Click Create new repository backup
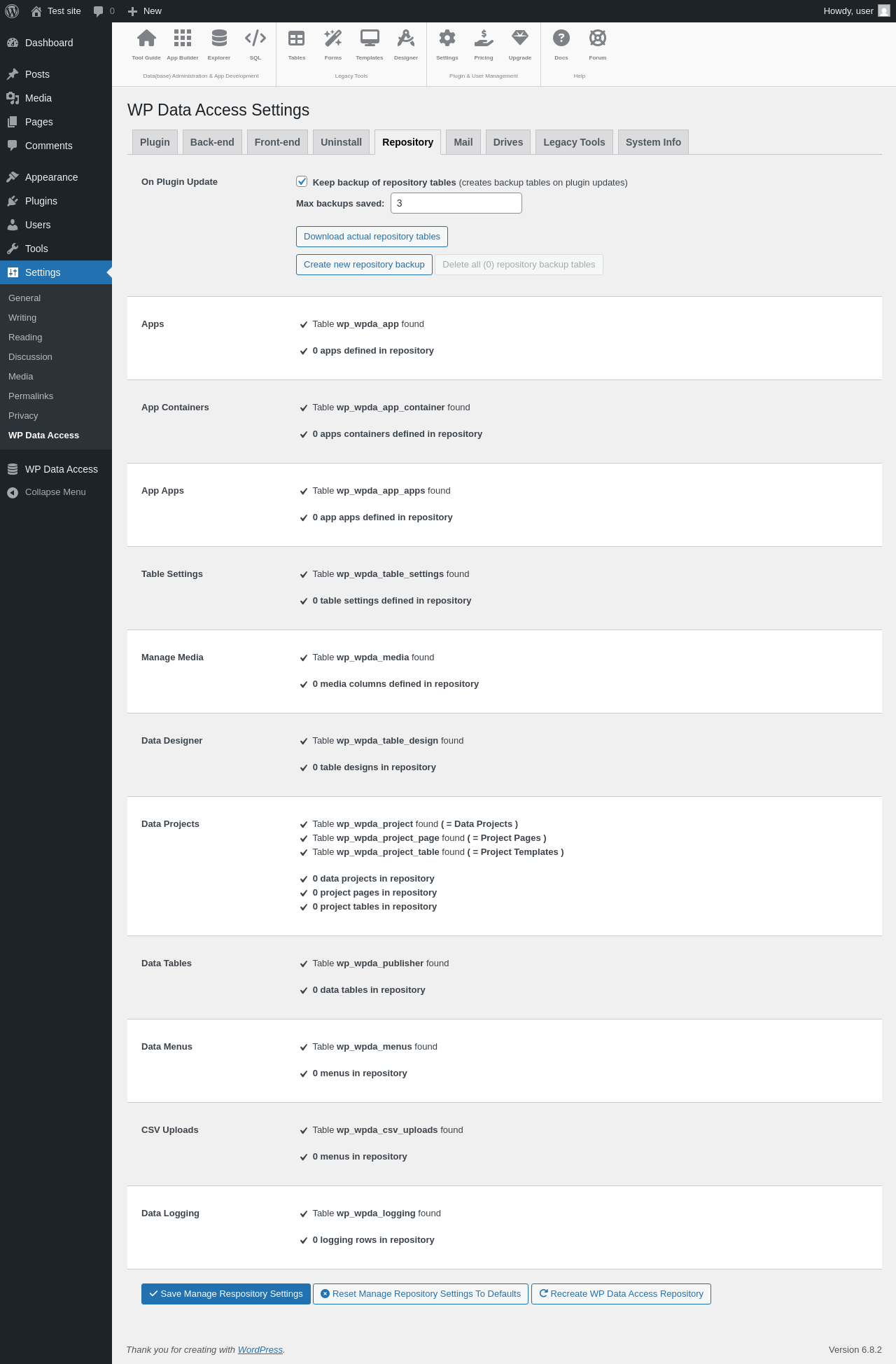The height and width of the screenshot is (1364, 896). click(364, 265)
